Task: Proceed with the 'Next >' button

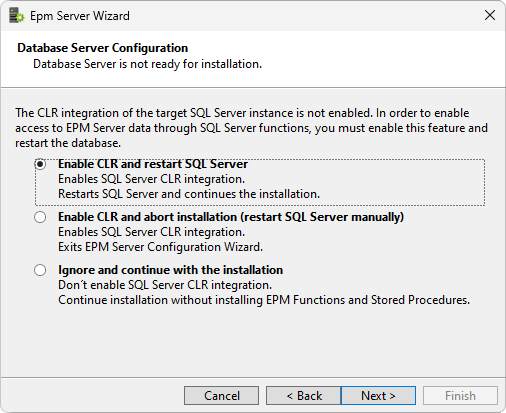Action: pyautogui.click(x=378, y=396)
